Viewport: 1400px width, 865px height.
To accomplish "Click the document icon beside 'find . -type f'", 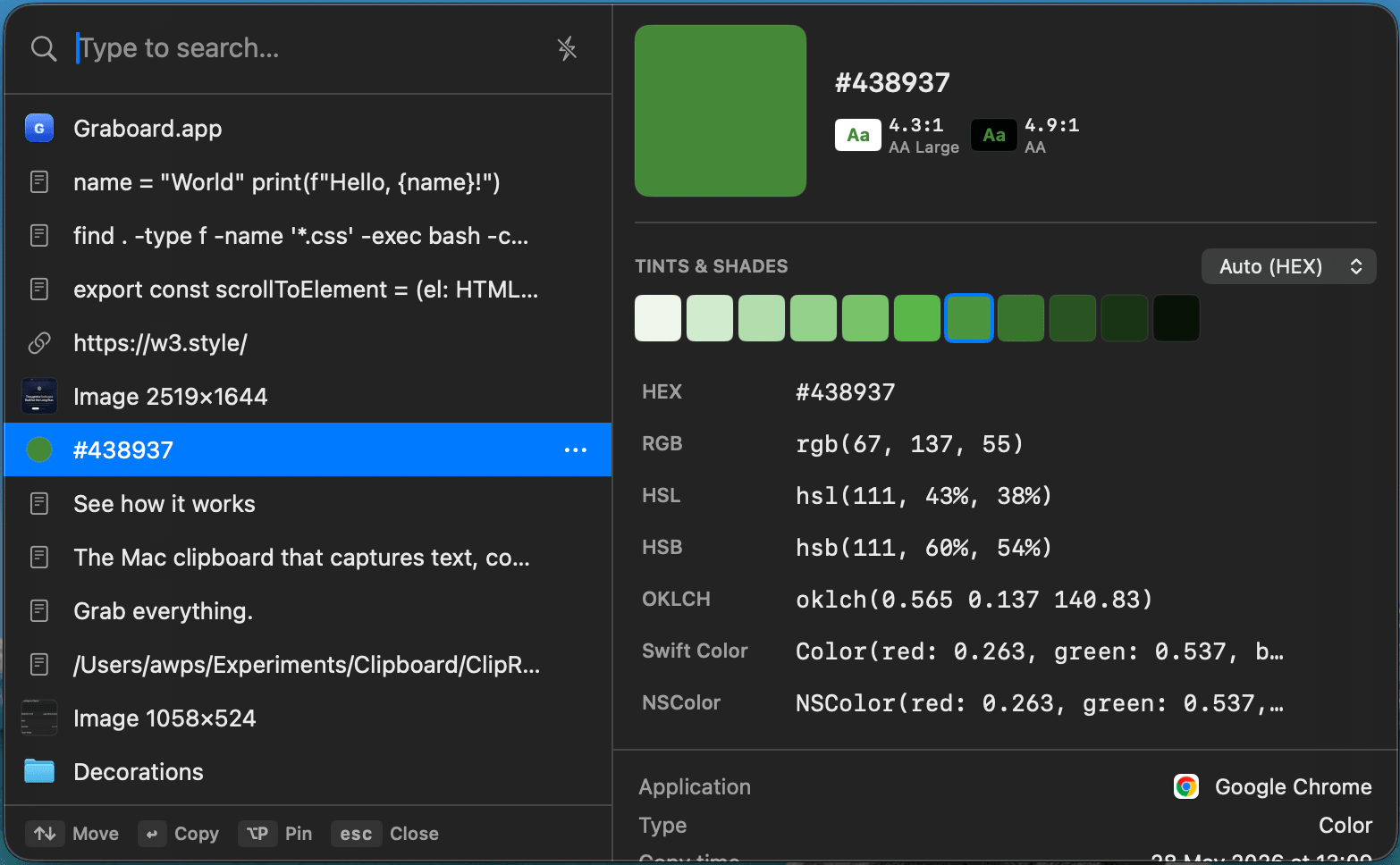I will coord(39,236).
